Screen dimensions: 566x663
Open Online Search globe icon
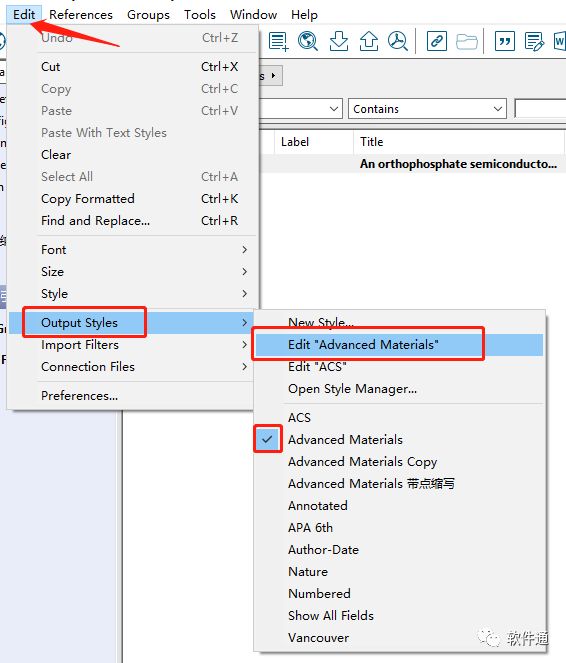pyautogui.click(x=308, y=41)
